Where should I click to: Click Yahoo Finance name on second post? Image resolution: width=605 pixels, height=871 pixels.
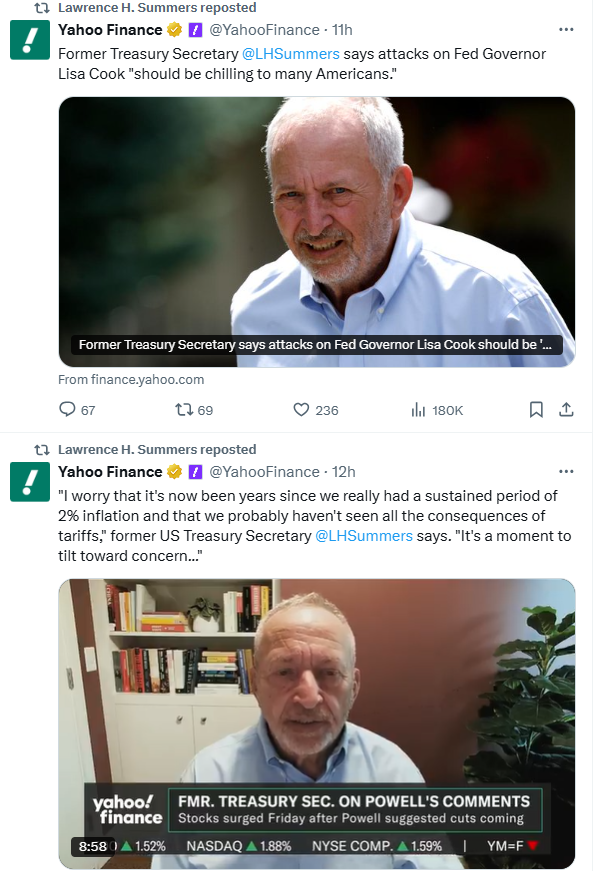(x=110, y=472)
